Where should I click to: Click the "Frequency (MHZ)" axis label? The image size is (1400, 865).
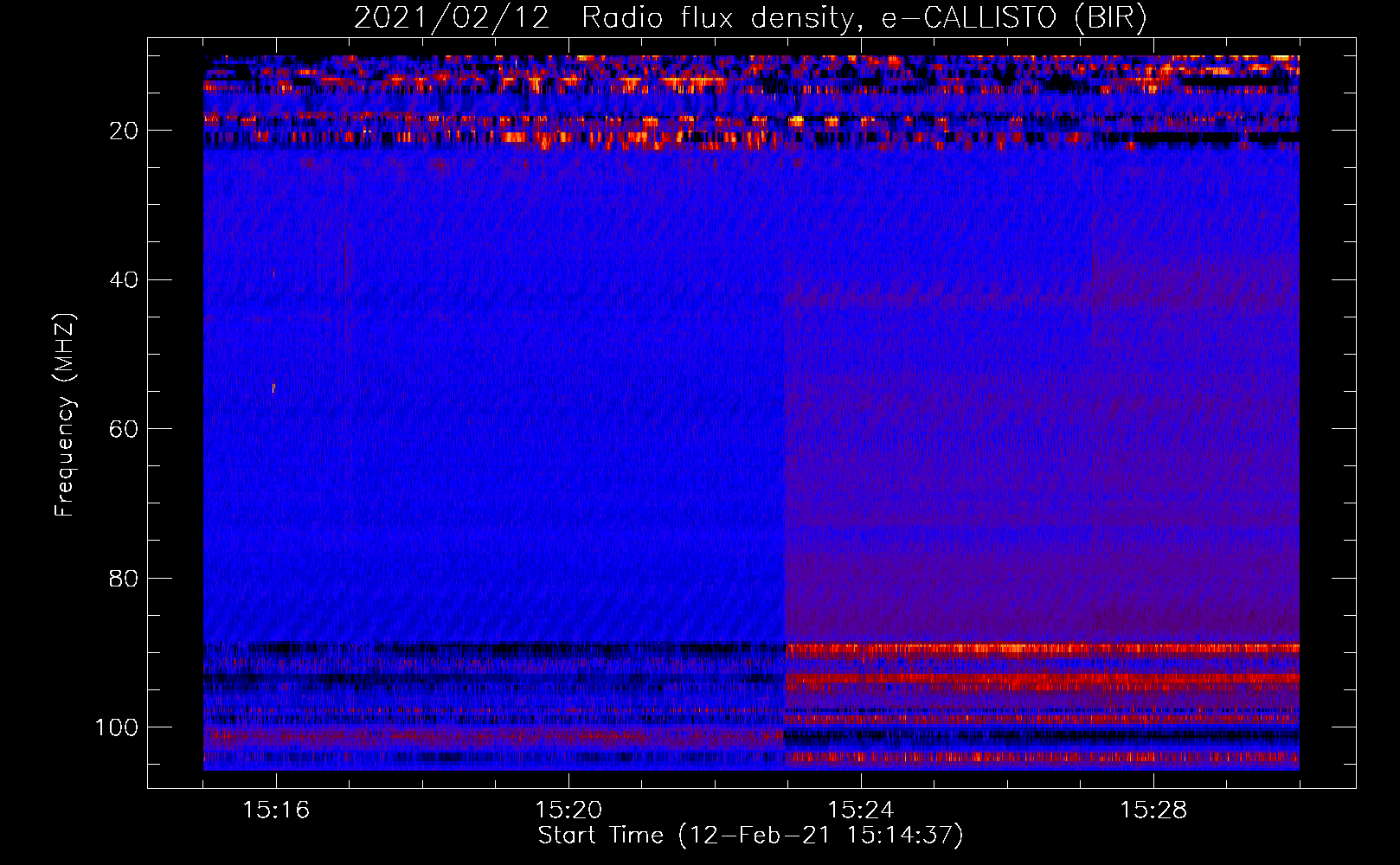click(65, 414)
